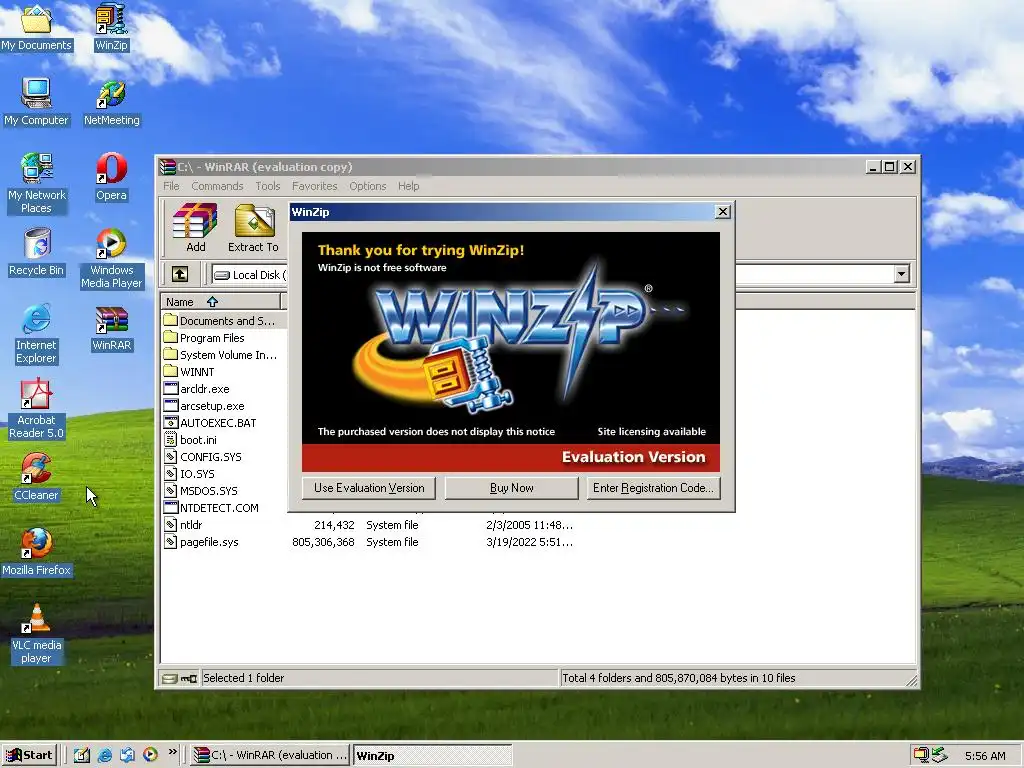Select the NetMeeting desktop icon
Viewport: 1024px width, 768px height.
pyautogui.click(x=112, y=103)
